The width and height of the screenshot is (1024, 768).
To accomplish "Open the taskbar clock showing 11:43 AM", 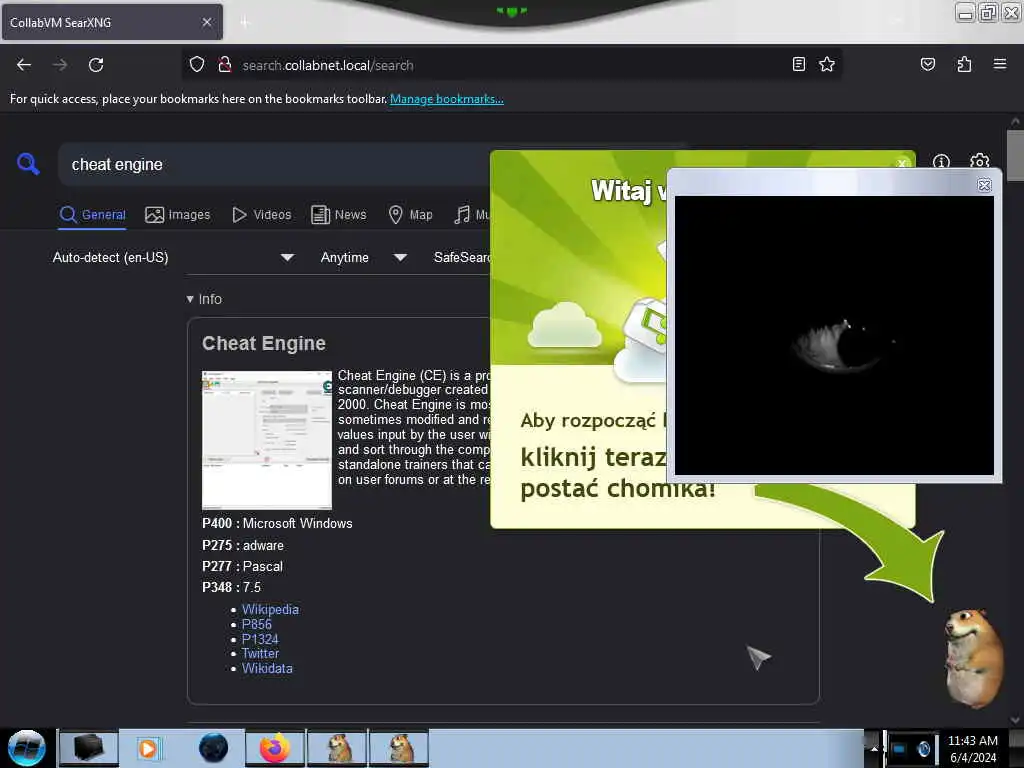I will coord(972,748).
